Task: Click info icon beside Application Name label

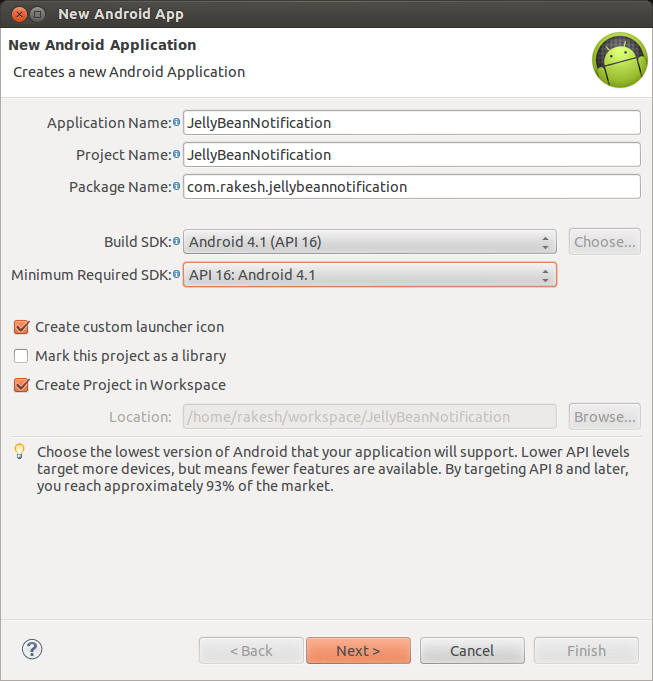Action: click(x=176, y=122)
